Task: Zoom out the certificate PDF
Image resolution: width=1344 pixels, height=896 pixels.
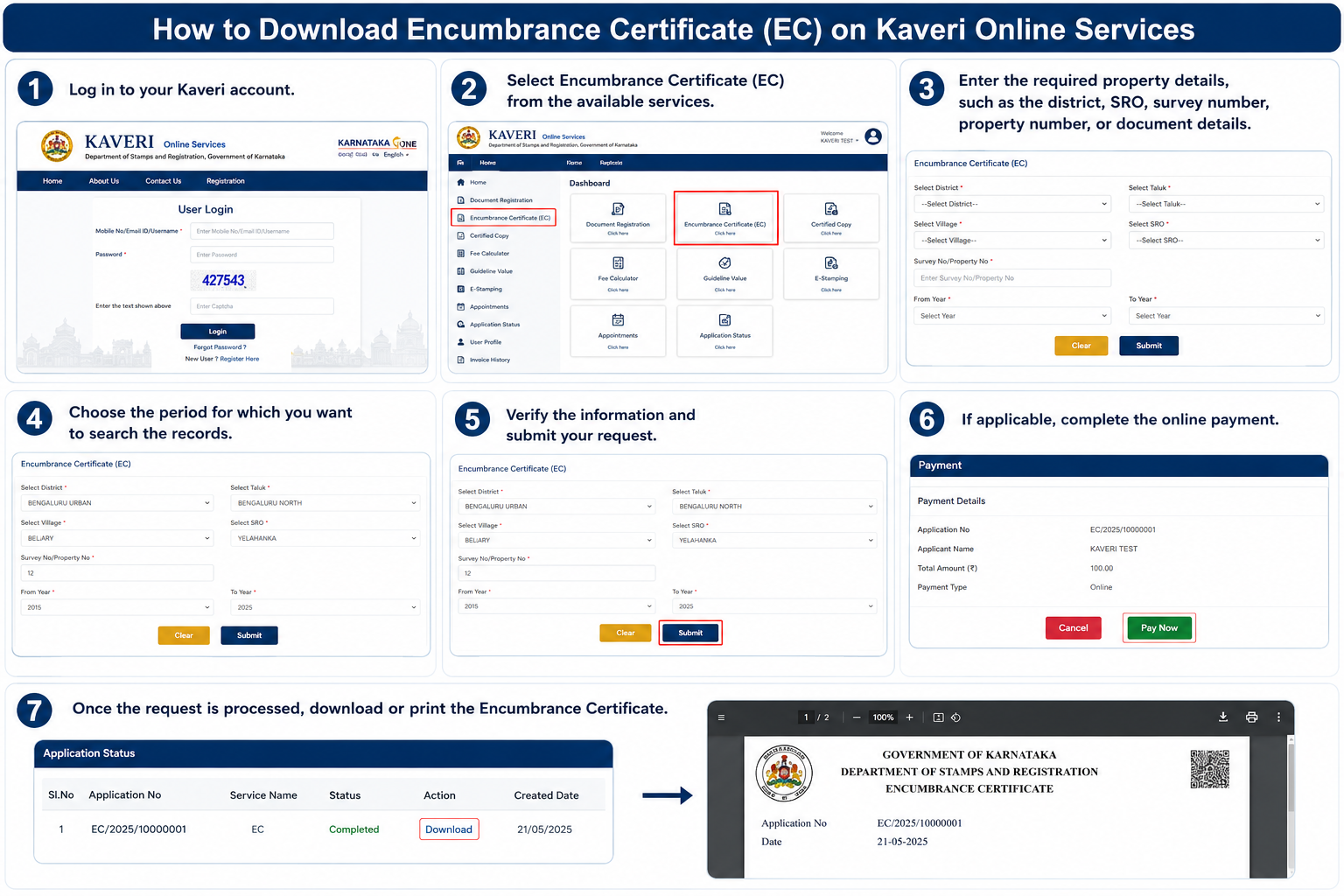Action: pos(857,717)
